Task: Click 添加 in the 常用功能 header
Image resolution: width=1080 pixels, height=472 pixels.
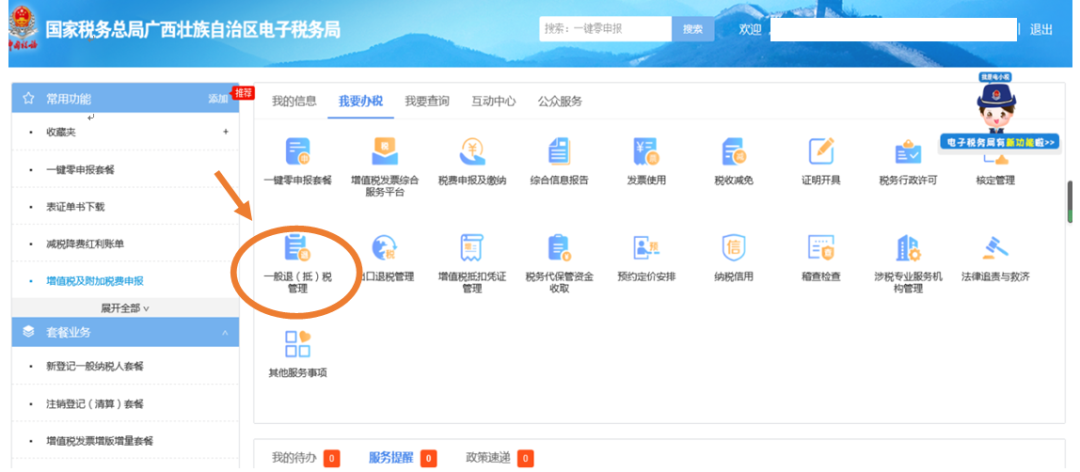Action: click(218, 99)
